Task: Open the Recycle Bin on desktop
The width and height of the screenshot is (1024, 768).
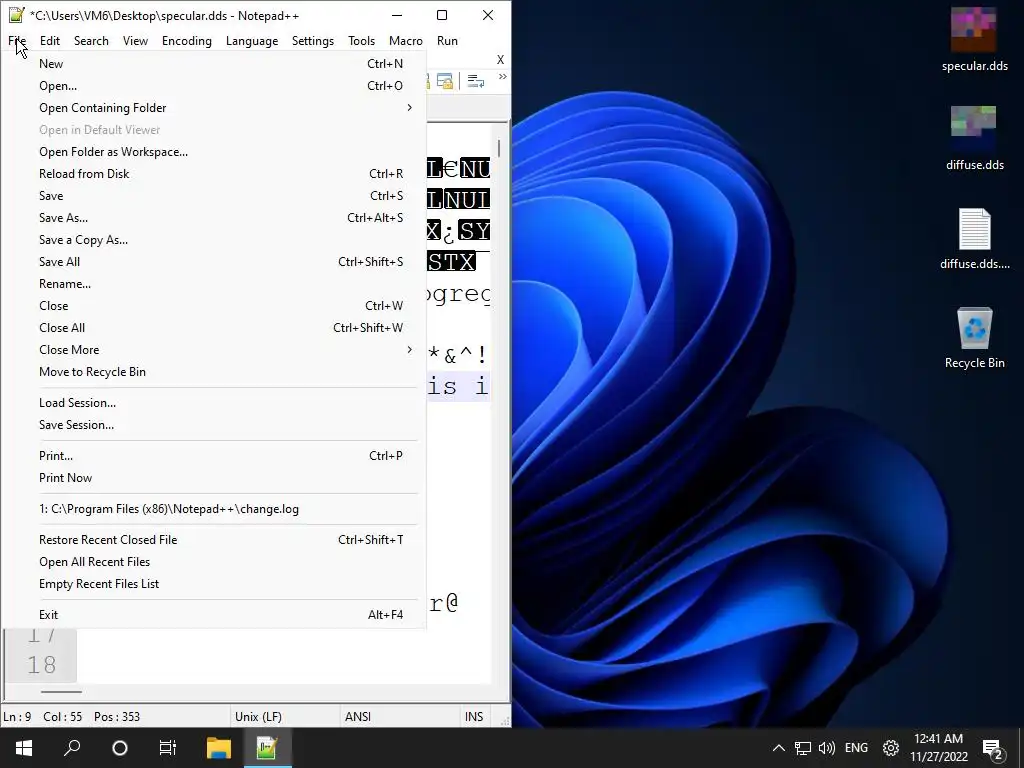Action: (974, 338)
